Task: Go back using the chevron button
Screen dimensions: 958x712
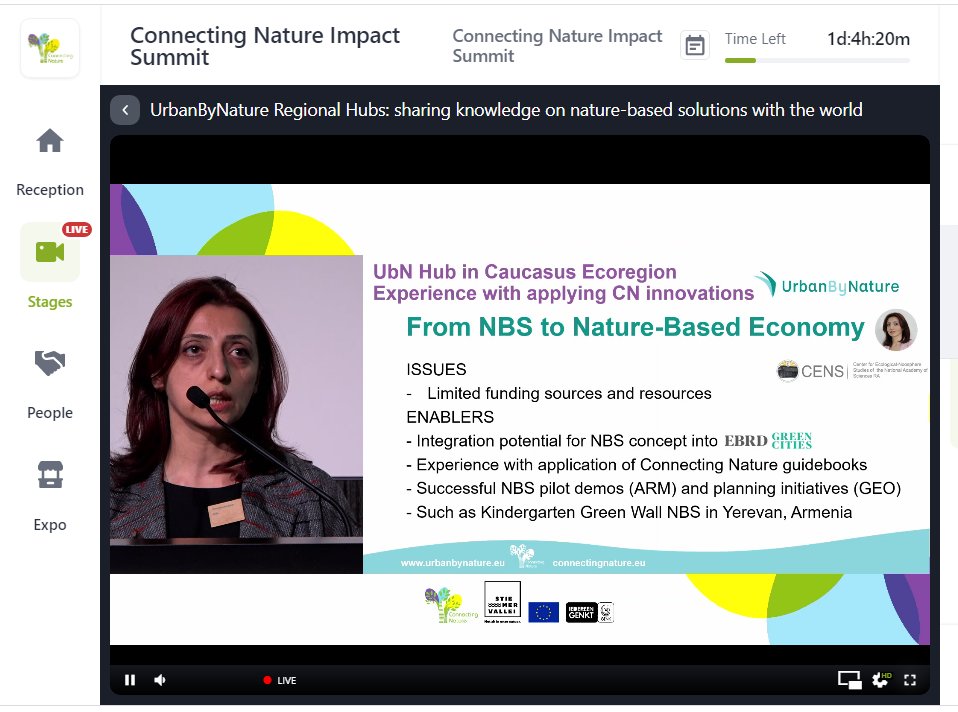Action: [x=125, y=110]
